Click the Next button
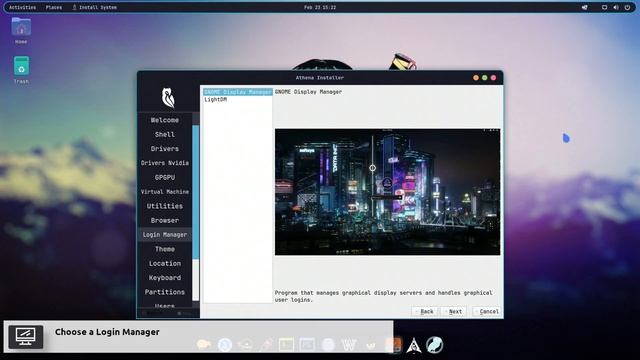Image resolution: width=640 pixels, height=360 pixels. click(x=454, y=311)
